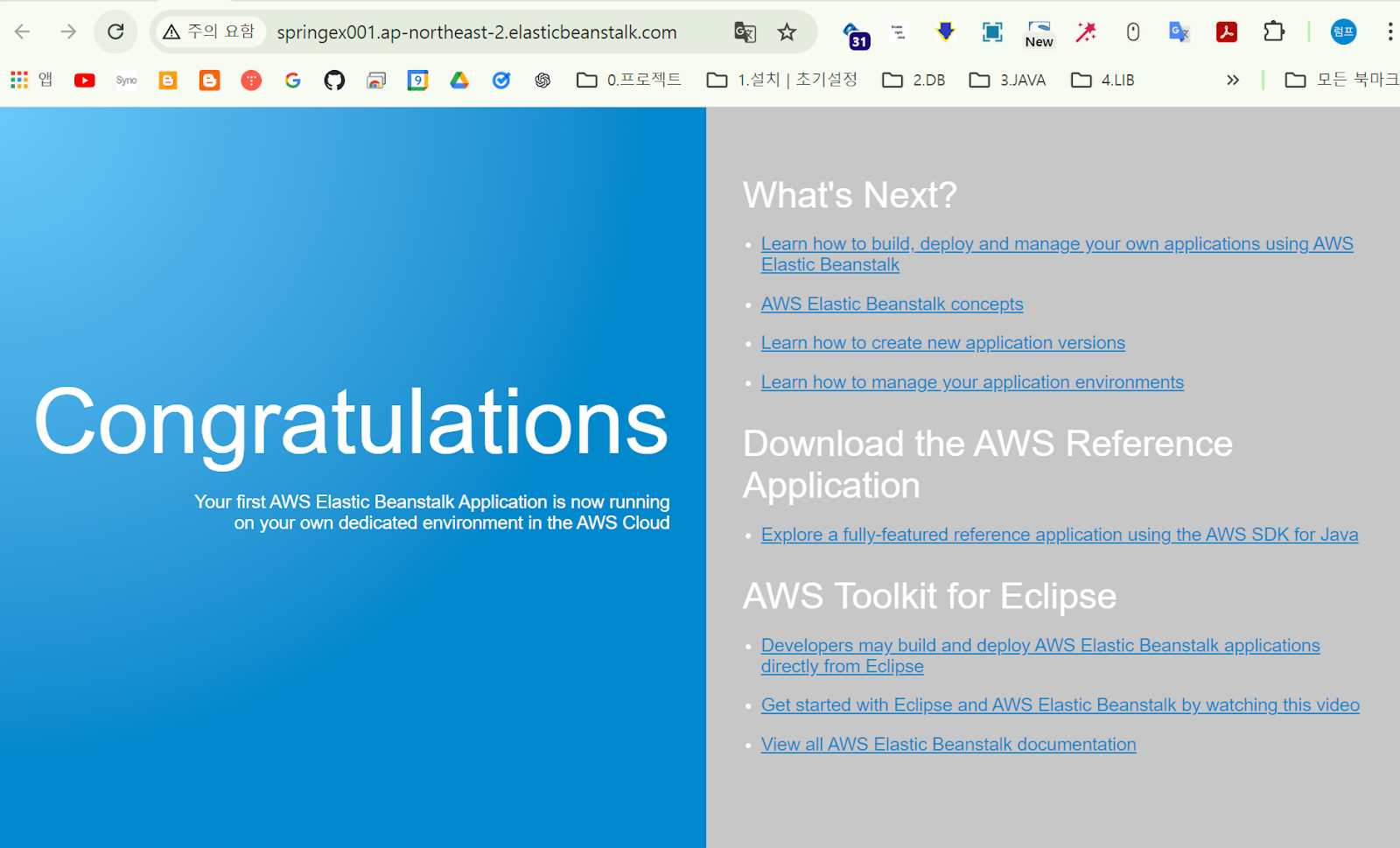Open the Adobe Acrobat PDF extension
Screen dimensions: 1400x848
(x=1226, y=32)
